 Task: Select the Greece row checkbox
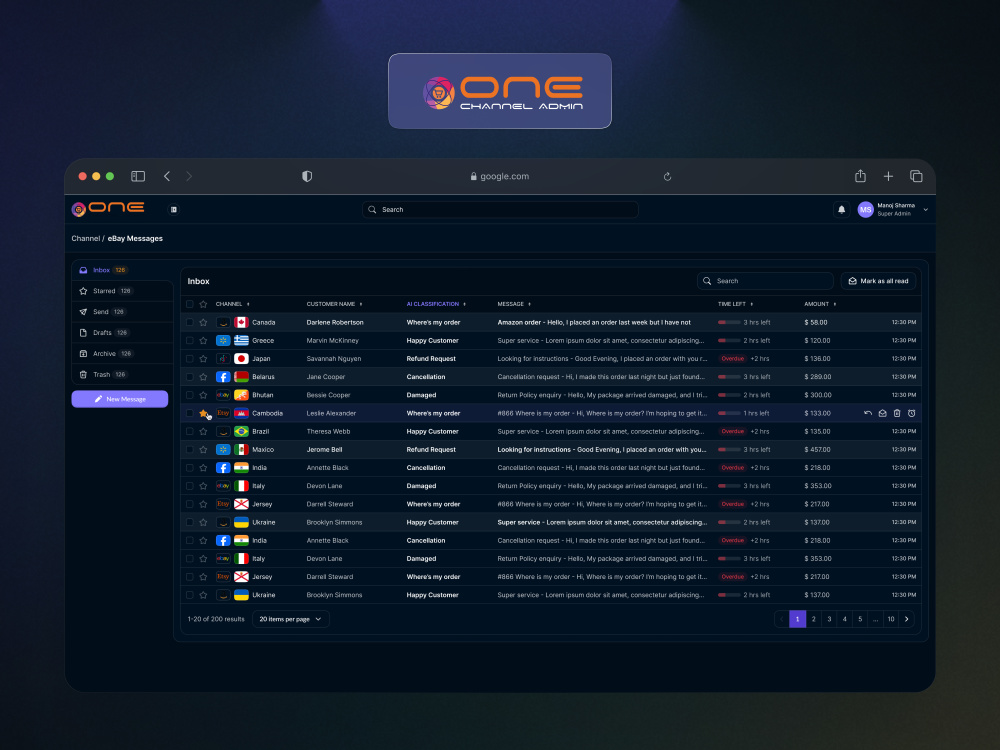(x=189, y=341)
